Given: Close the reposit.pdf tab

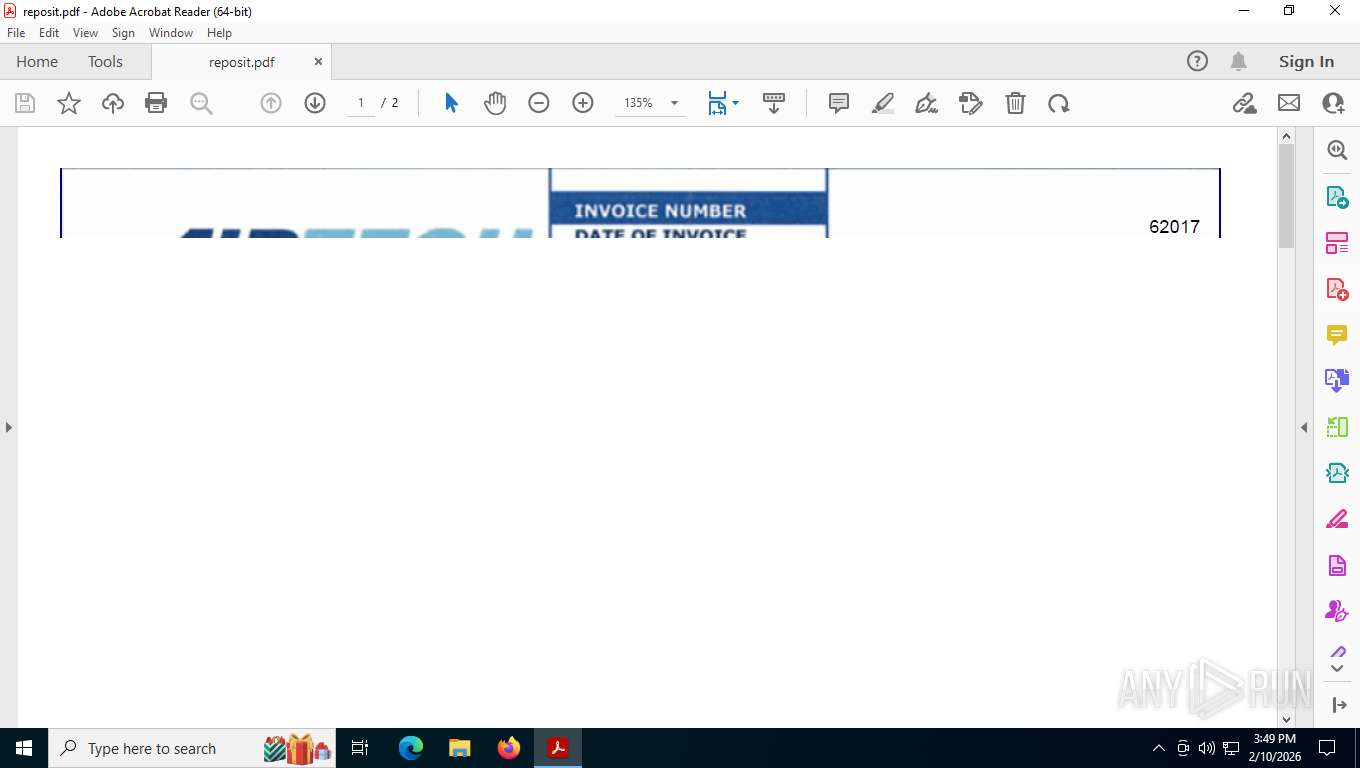Looking at the screenshot, I should 318,61.
